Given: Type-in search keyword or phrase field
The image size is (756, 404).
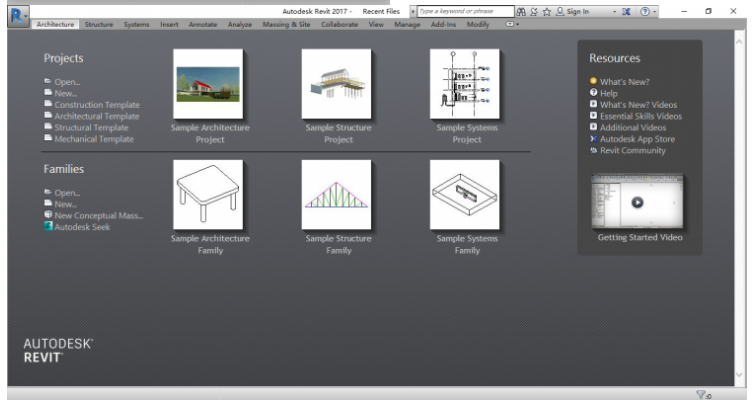Looking at the screenshot, I should [x=465, y=11].
